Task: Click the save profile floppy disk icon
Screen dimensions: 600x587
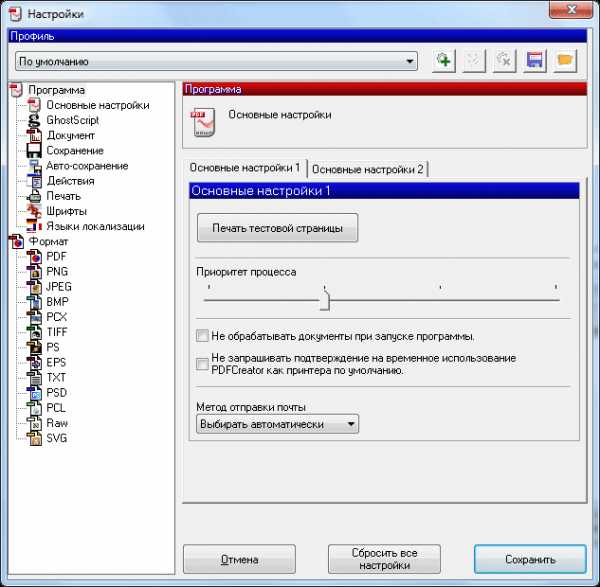Action: click(535, 61)
